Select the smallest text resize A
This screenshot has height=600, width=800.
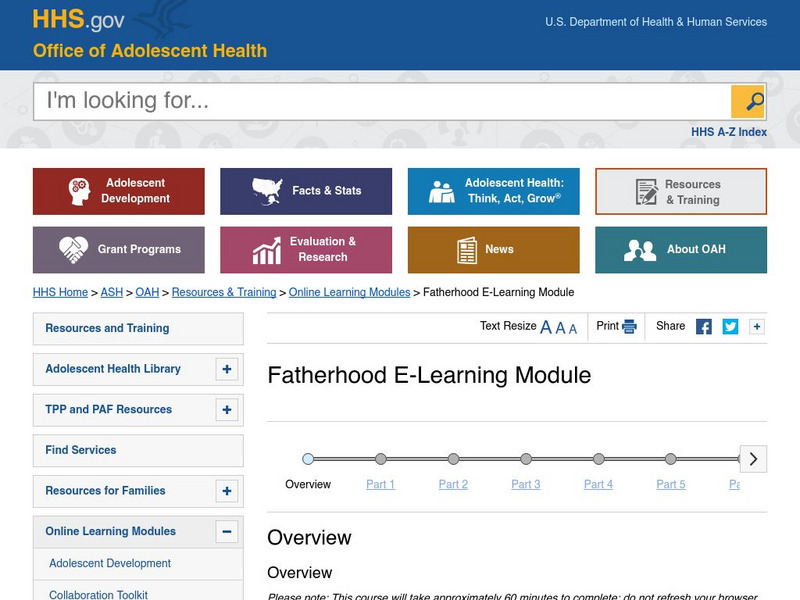pyautogui.click(x=573, y=328)
